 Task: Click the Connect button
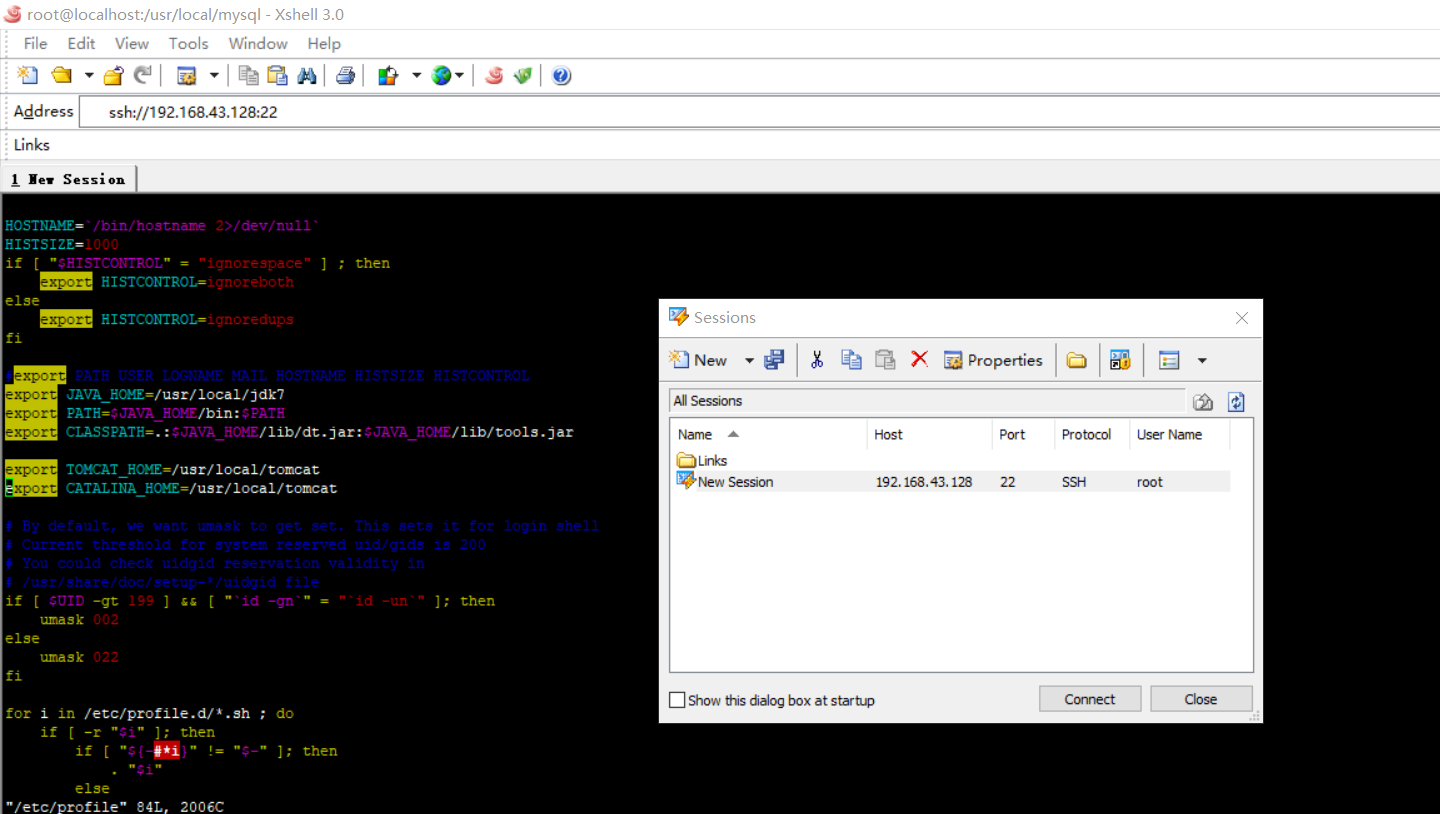(x=1090, y=699)
